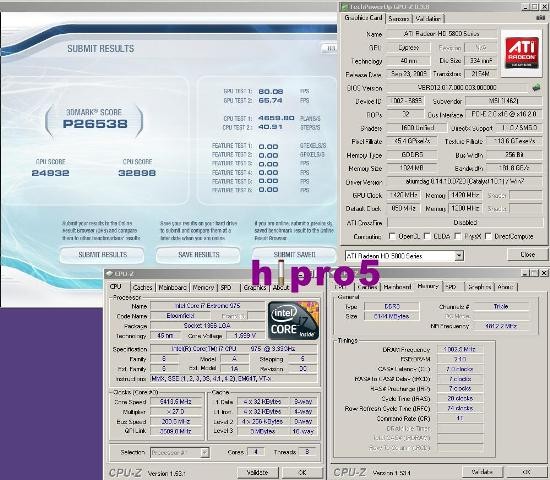Click the Multiplier value x 27.0
The width and height of the screenshot is (550, 480).
pos(176,411)
